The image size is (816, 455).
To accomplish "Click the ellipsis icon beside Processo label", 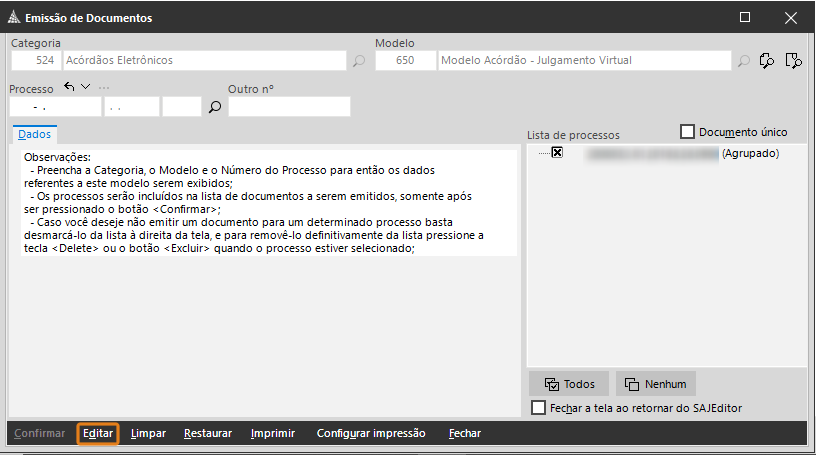I will click(x=104, y=87).
